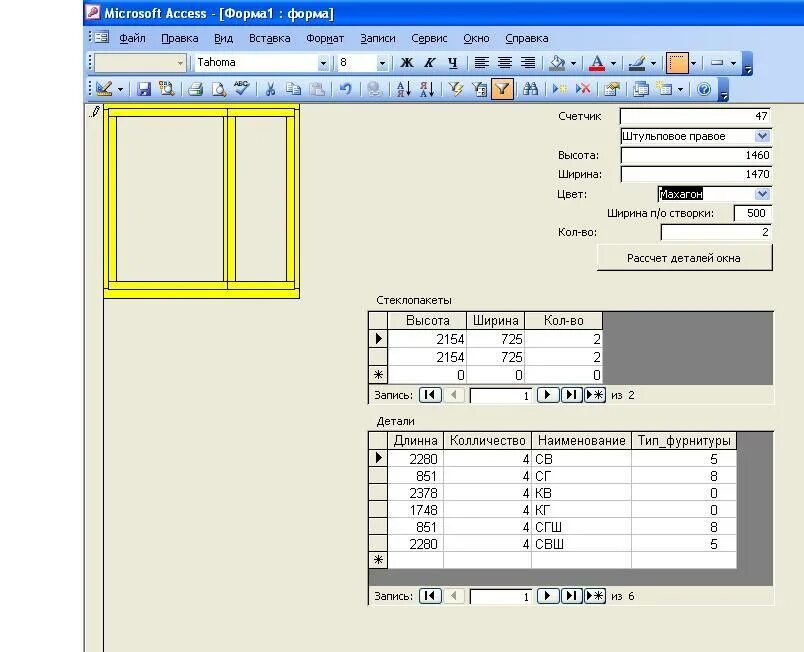
Task: Go to next record in Детали
Action: click(548, 596)
